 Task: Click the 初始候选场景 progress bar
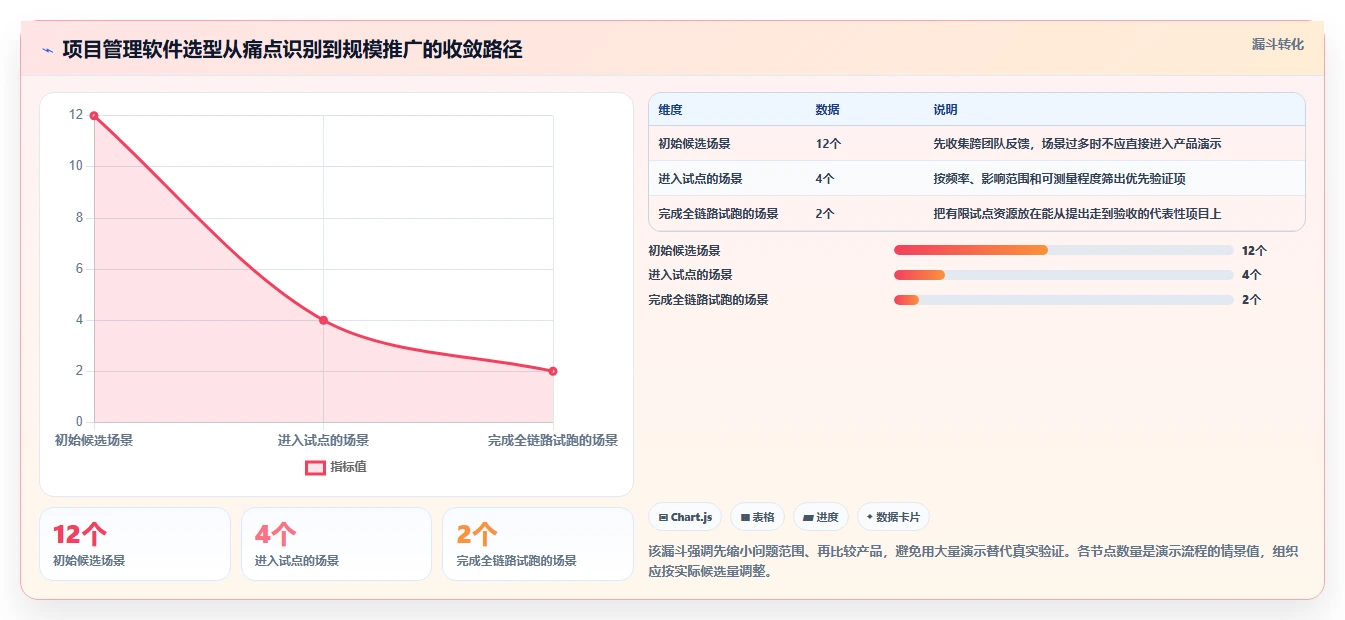1064,251
